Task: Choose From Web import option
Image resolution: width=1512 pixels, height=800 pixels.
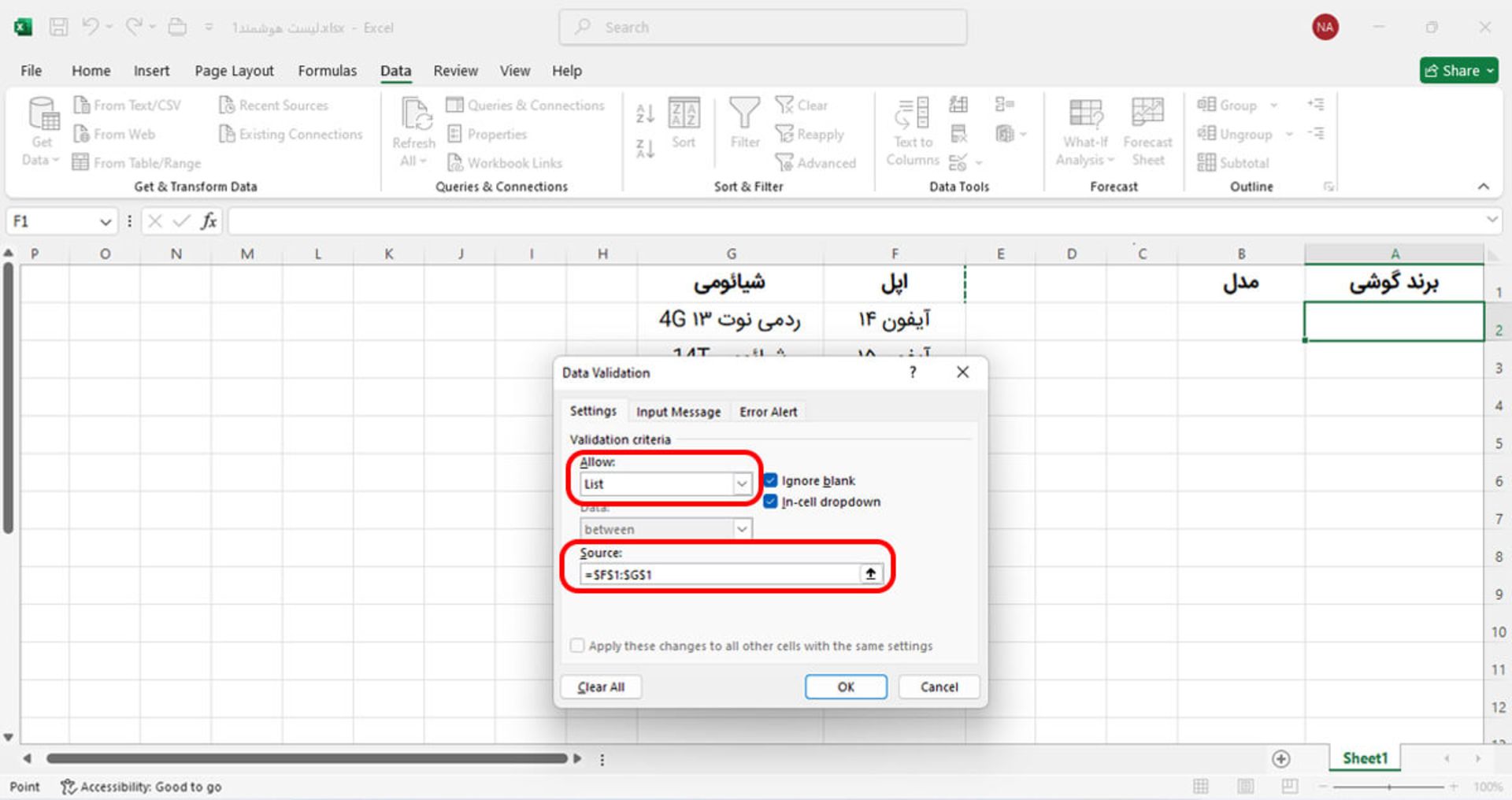Action: (114, 134)
